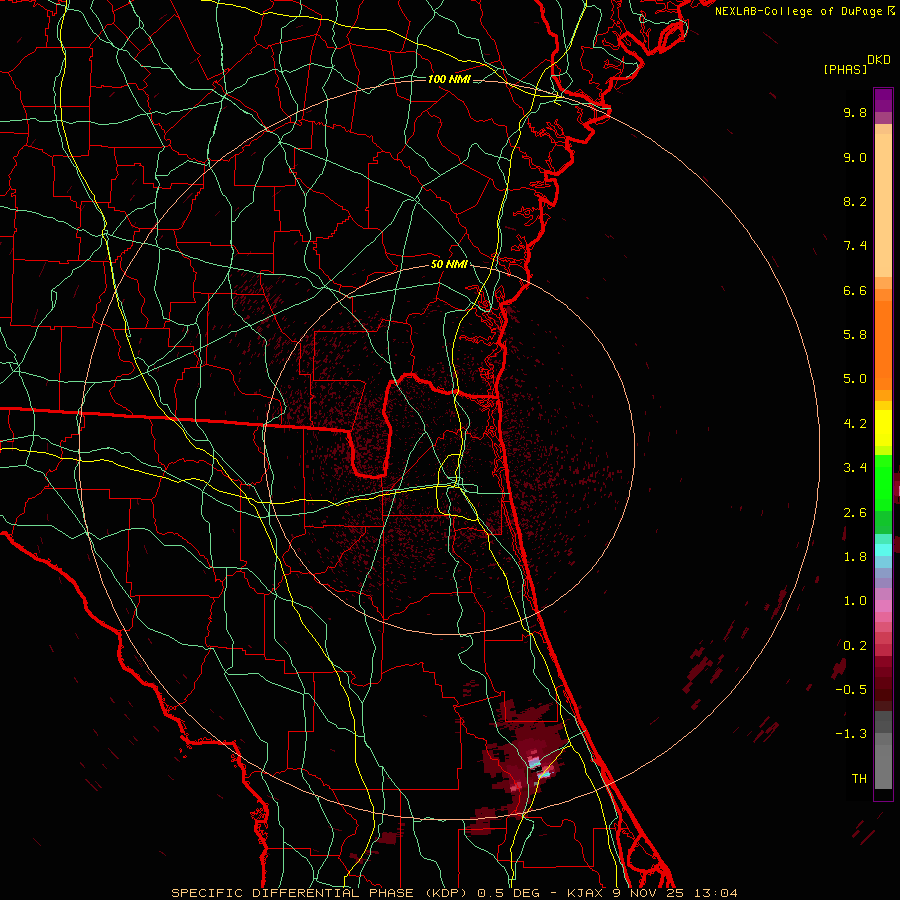Click the [PHAS] units label

click(x=845, y=69)
